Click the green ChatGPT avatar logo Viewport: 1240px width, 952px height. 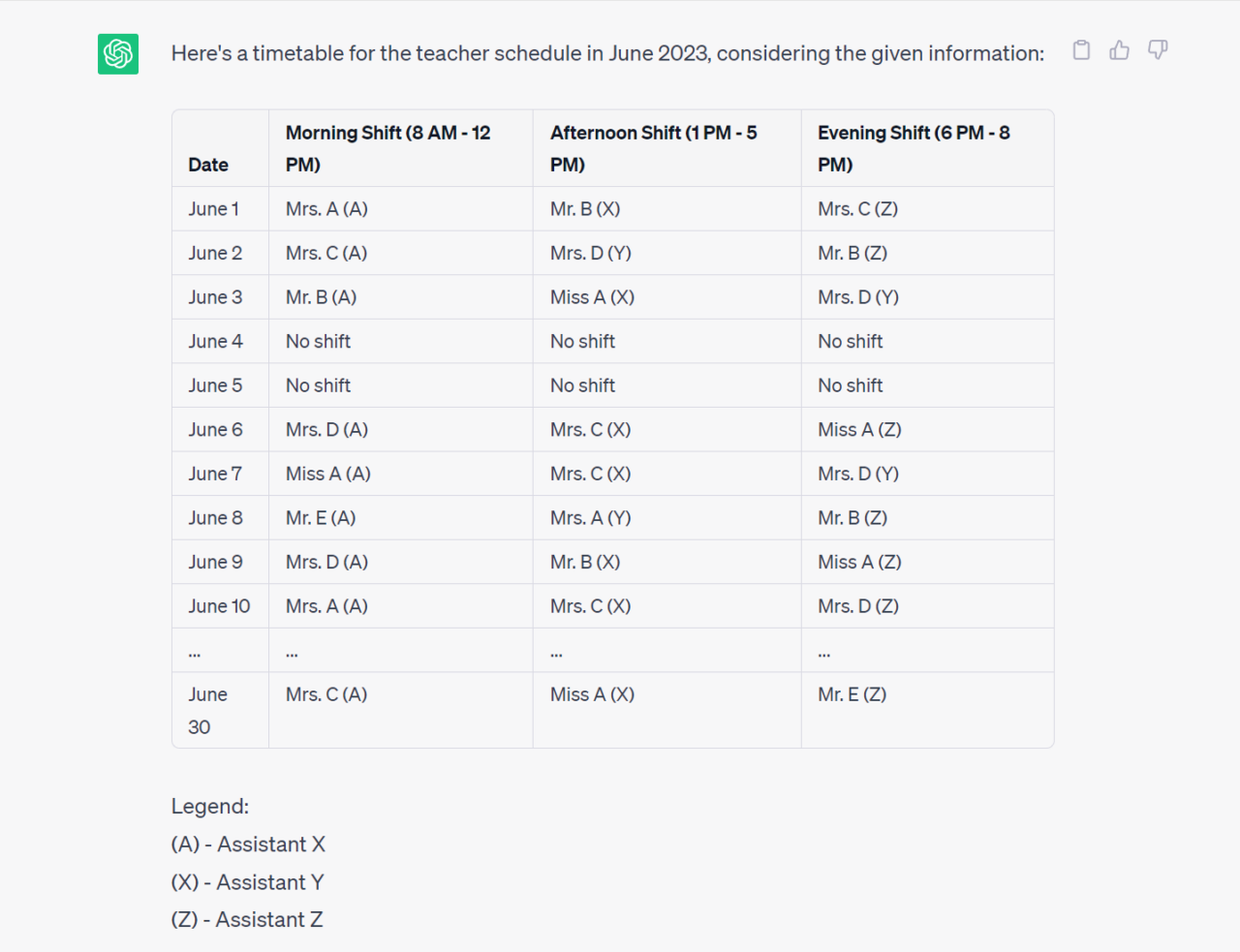pos(118,54)
